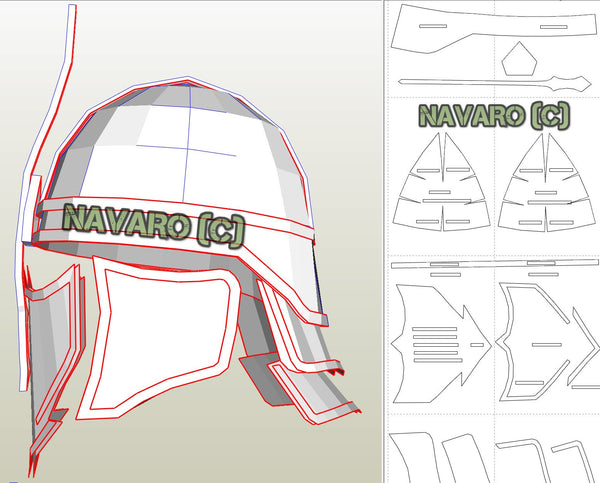This screenshot has height=483, width=600.
Task: Select the wide curved band piece in pattern view
Action: [494, 29]
